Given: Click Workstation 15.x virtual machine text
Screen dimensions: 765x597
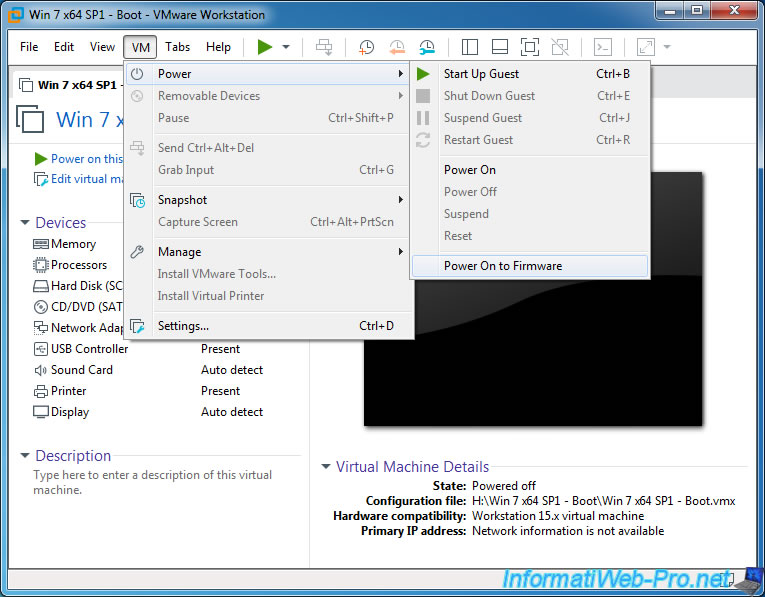Looking at the screenshot, I should coord(558,516).
